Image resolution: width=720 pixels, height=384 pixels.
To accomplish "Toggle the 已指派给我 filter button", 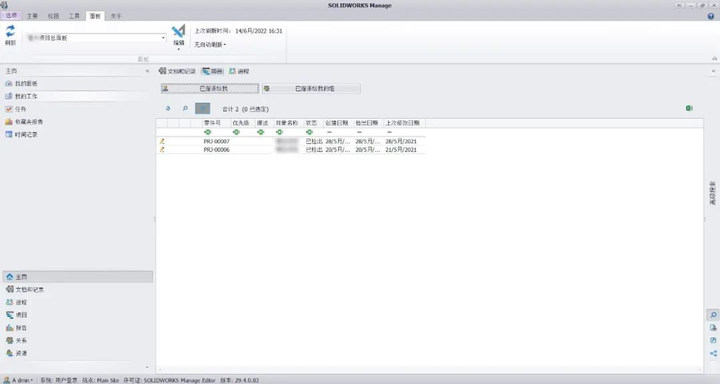I will tap(210, 88).
